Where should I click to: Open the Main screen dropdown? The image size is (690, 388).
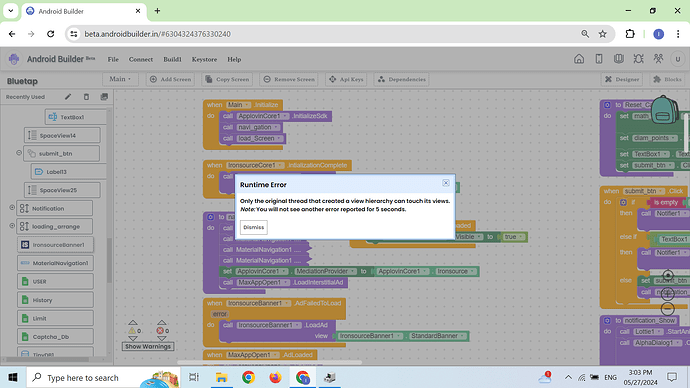tap(120, 79)
